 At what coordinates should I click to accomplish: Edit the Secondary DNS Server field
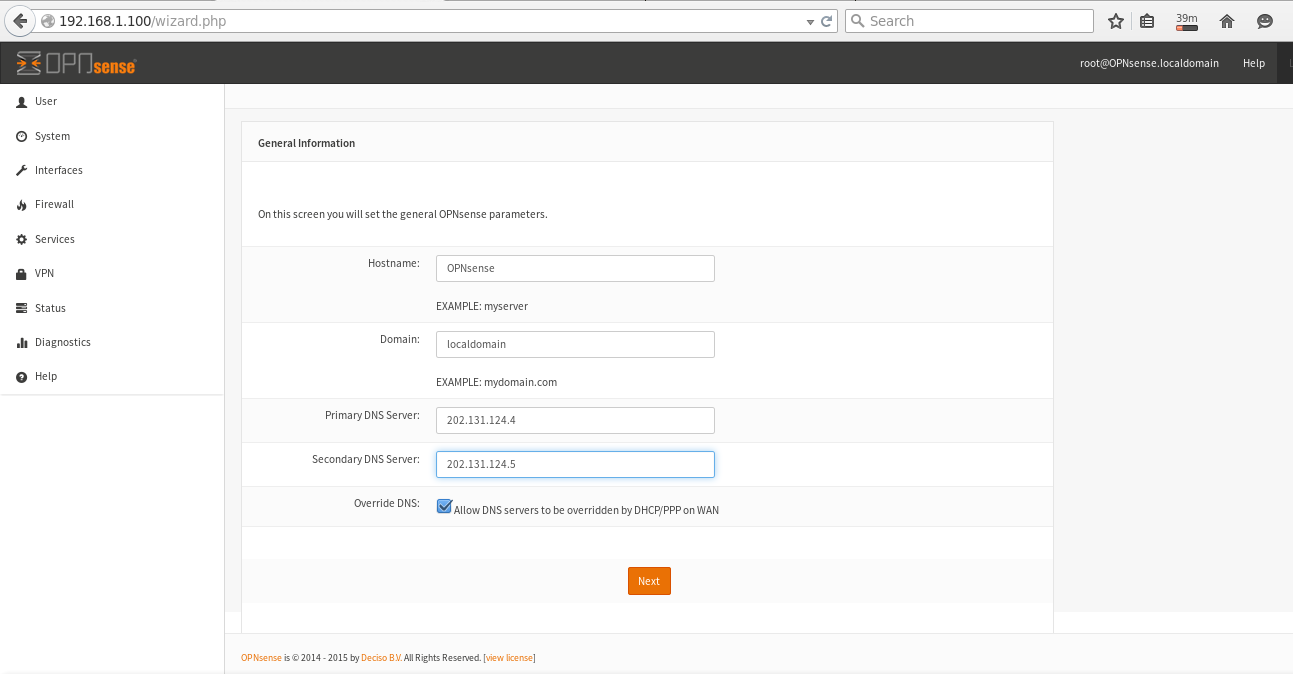575,464
